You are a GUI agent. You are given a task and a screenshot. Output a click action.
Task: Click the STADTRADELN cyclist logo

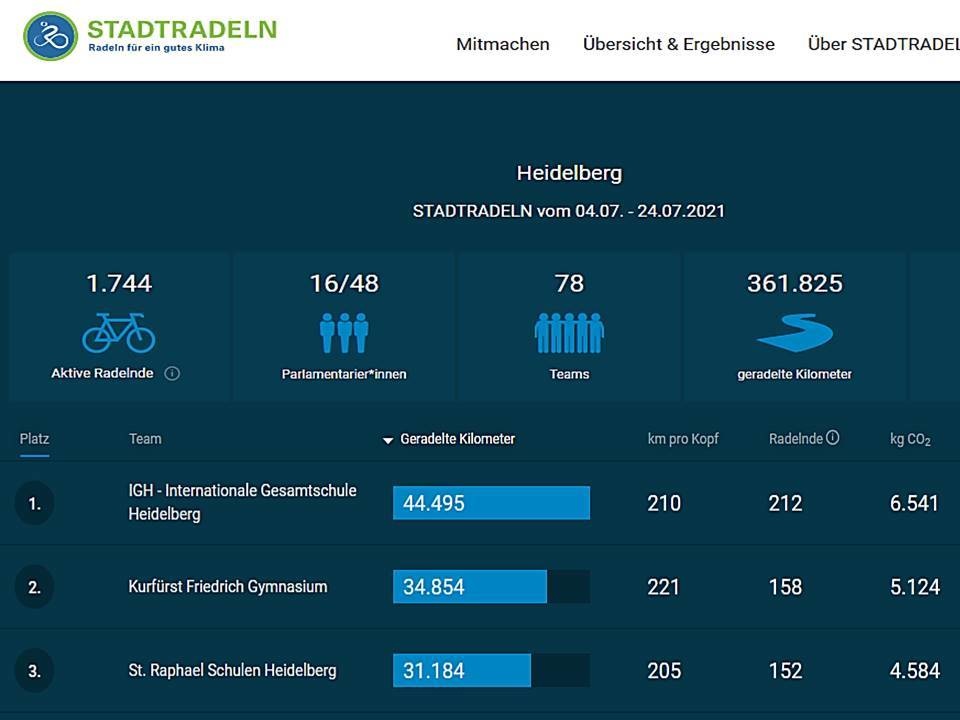click(x=50, y=36)
